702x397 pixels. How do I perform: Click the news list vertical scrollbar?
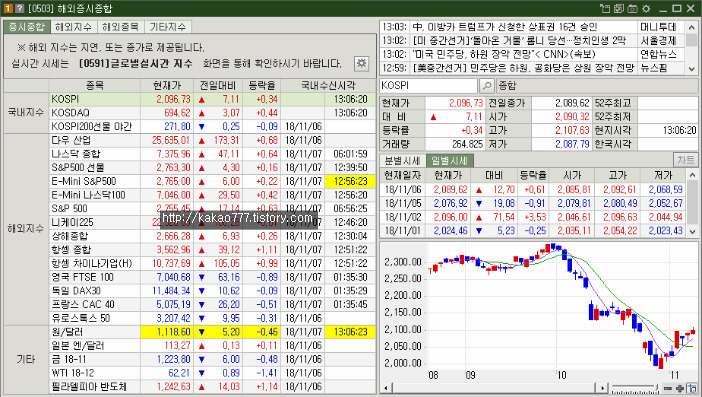[692, 48]
